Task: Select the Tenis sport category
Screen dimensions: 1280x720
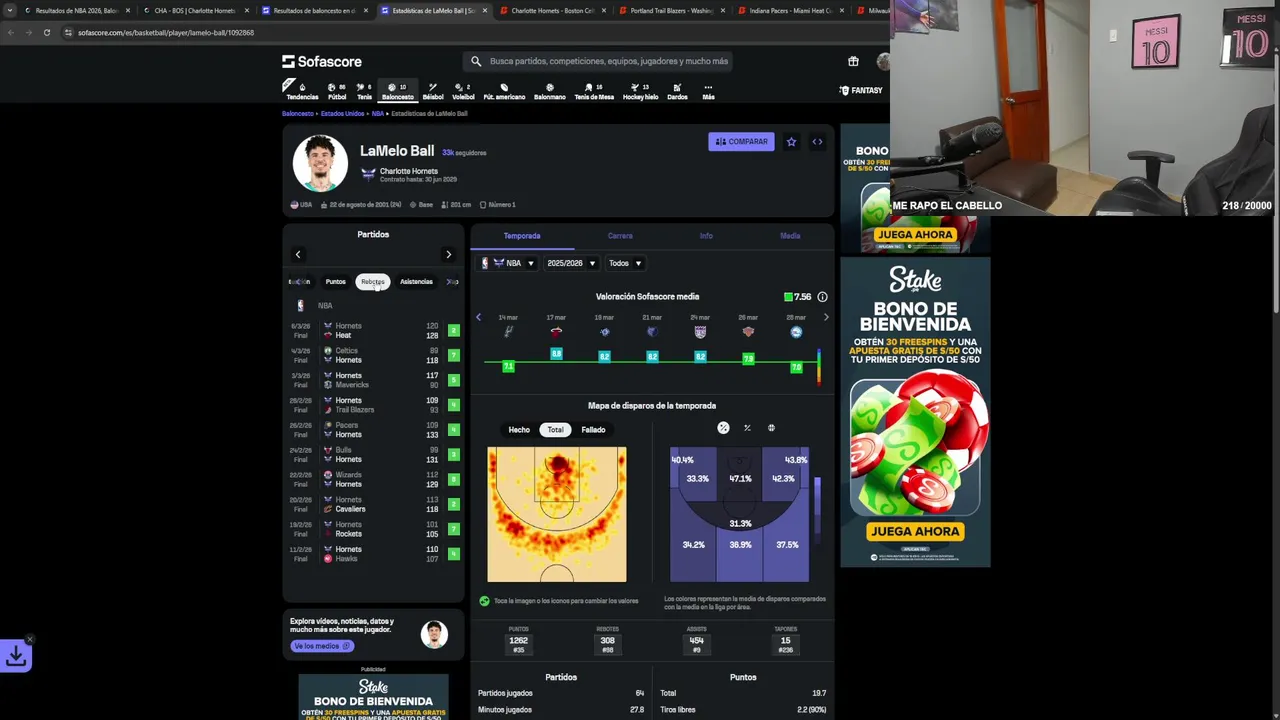Action: (364, 91)
